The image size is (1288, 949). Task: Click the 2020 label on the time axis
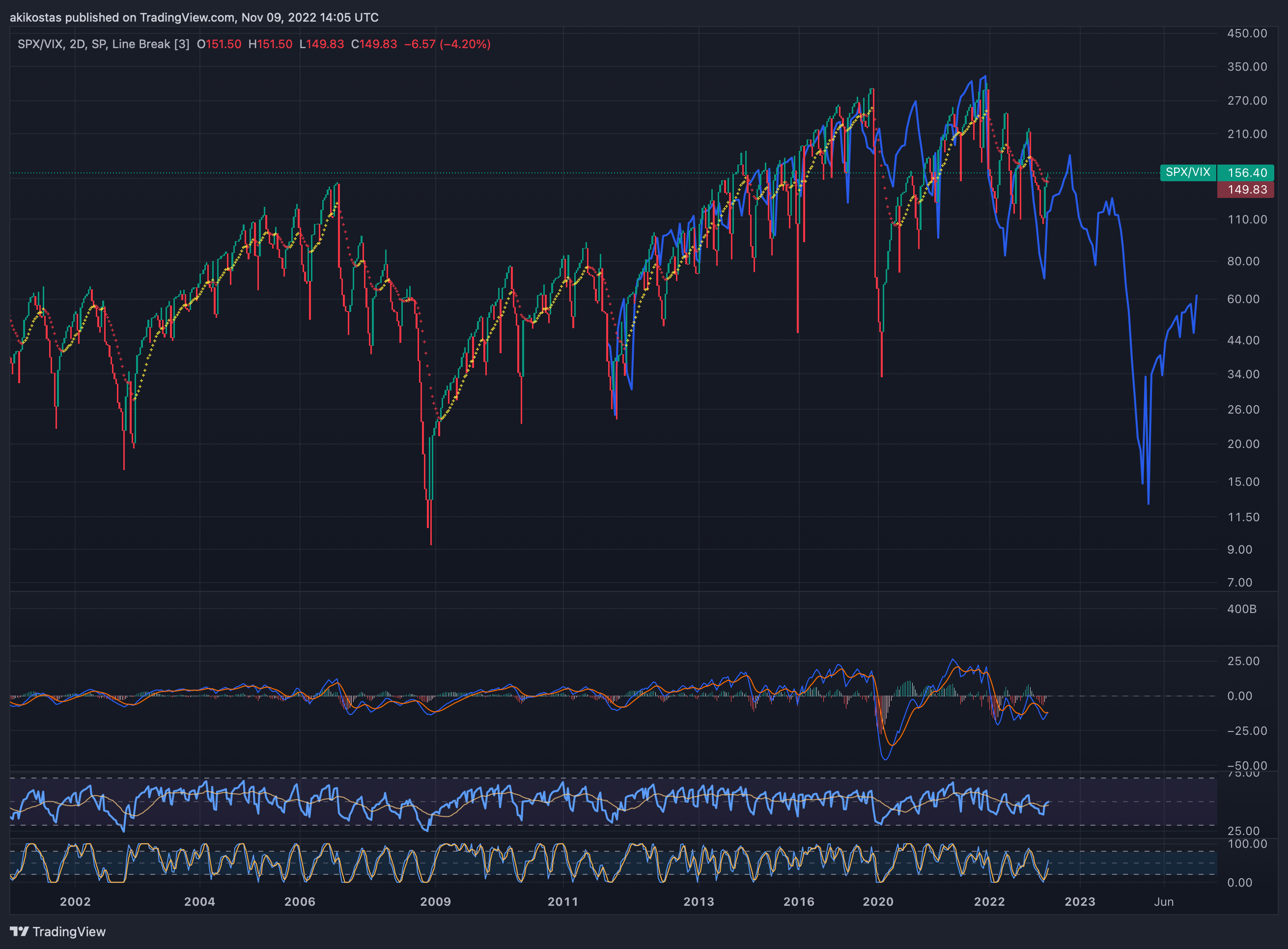[878, 901]
